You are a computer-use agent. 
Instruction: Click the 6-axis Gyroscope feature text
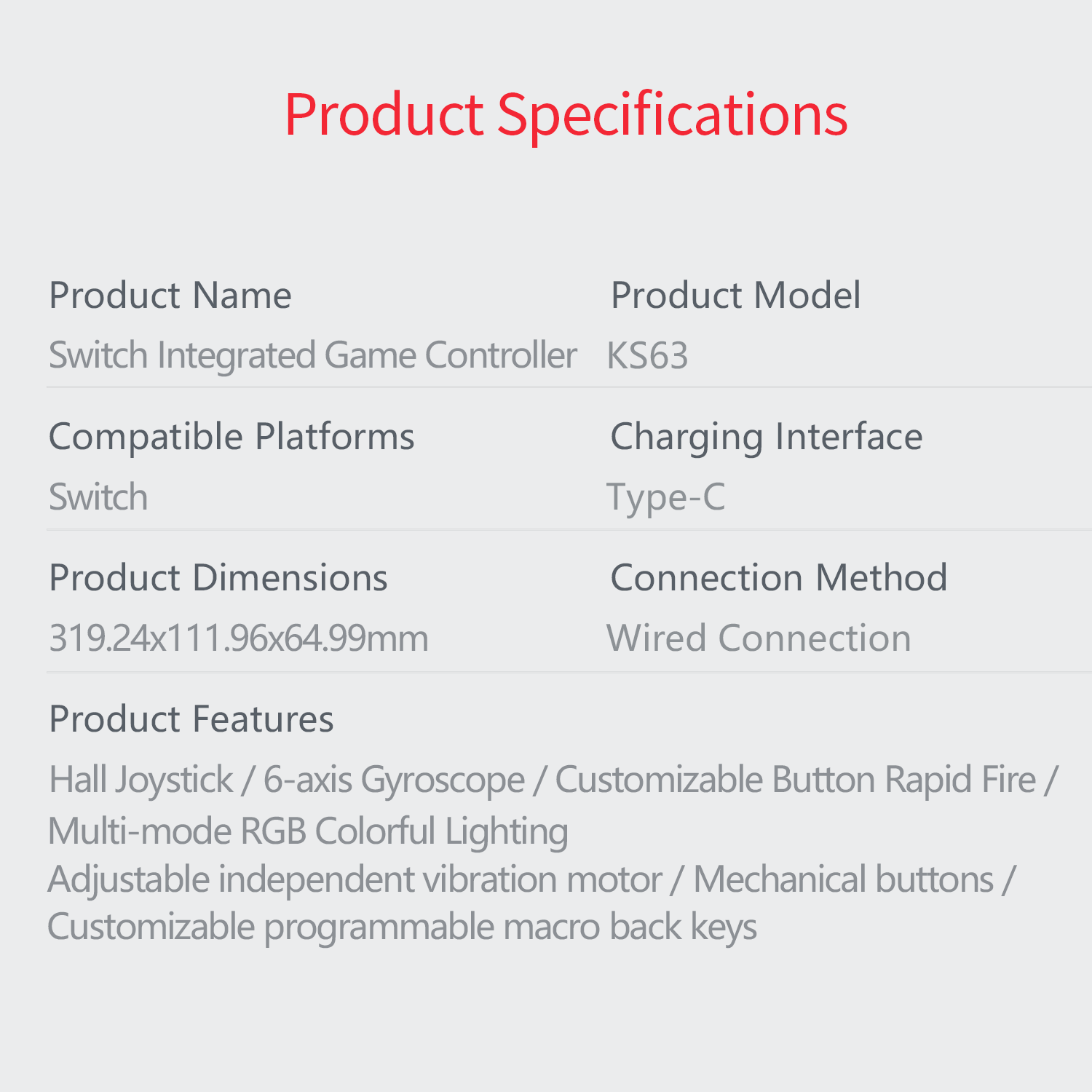point(394,780)
